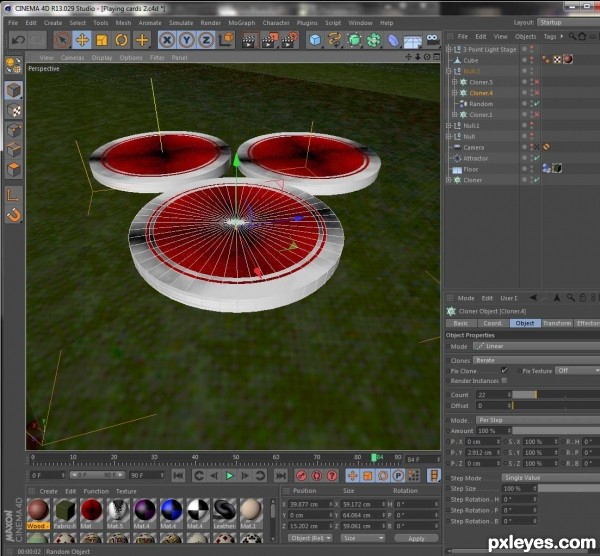600x556 pixels.
Task: Activate the Scale tool
Action: point(102,40)
